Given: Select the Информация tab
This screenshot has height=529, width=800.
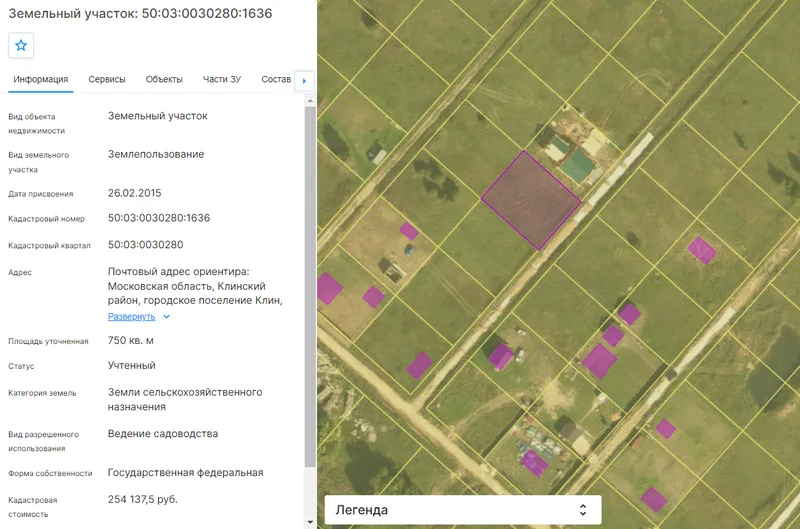Looking at the screenshot, I should [x=41, y=80].
